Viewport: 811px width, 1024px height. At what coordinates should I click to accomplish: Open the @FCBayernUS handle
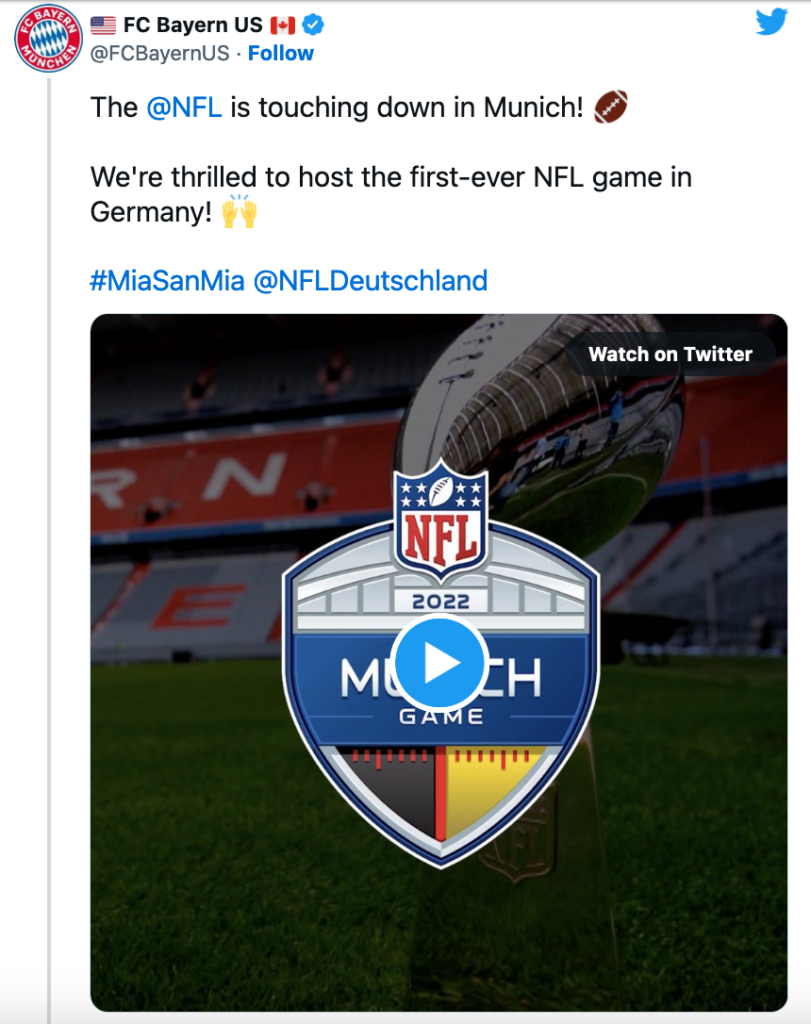160,53
